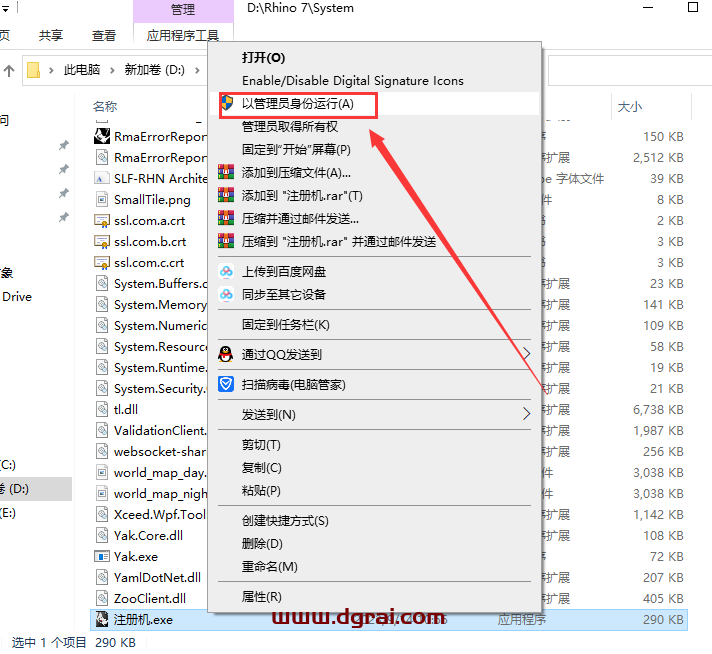Select 粘贴(P) from context menu
Viewport: 712px width, 654px height.
click(x=261, y=491)
